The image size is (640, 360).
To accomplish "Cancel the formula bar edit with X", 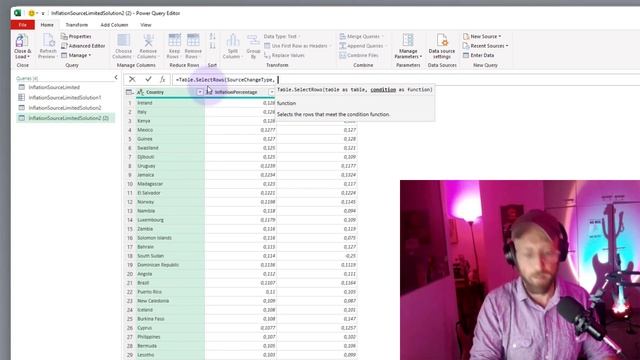I will coord(132,79).
